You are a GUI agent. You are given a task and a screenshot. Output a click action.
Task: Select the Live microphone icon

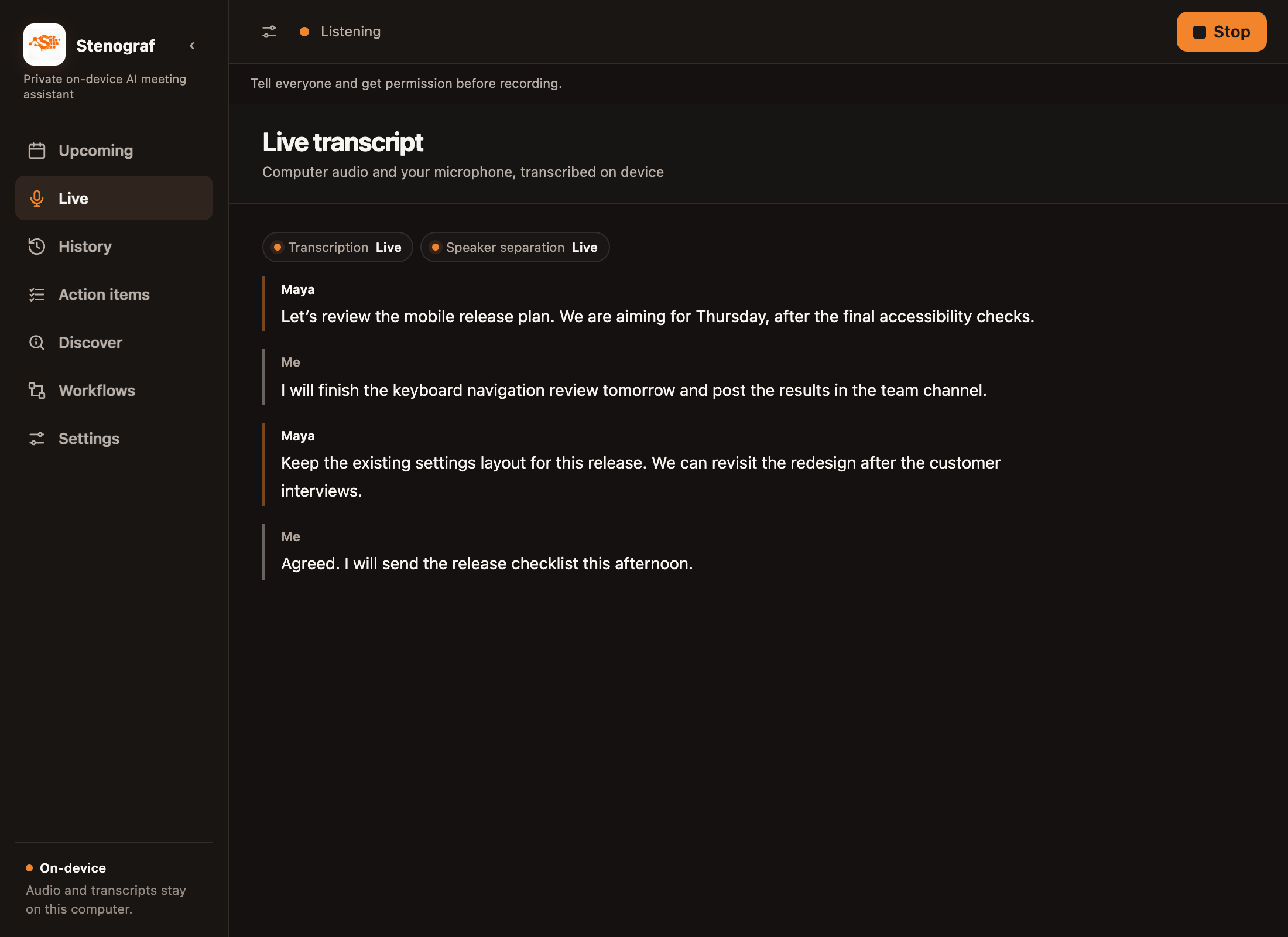pyautogui.click(x=37, y=199)
